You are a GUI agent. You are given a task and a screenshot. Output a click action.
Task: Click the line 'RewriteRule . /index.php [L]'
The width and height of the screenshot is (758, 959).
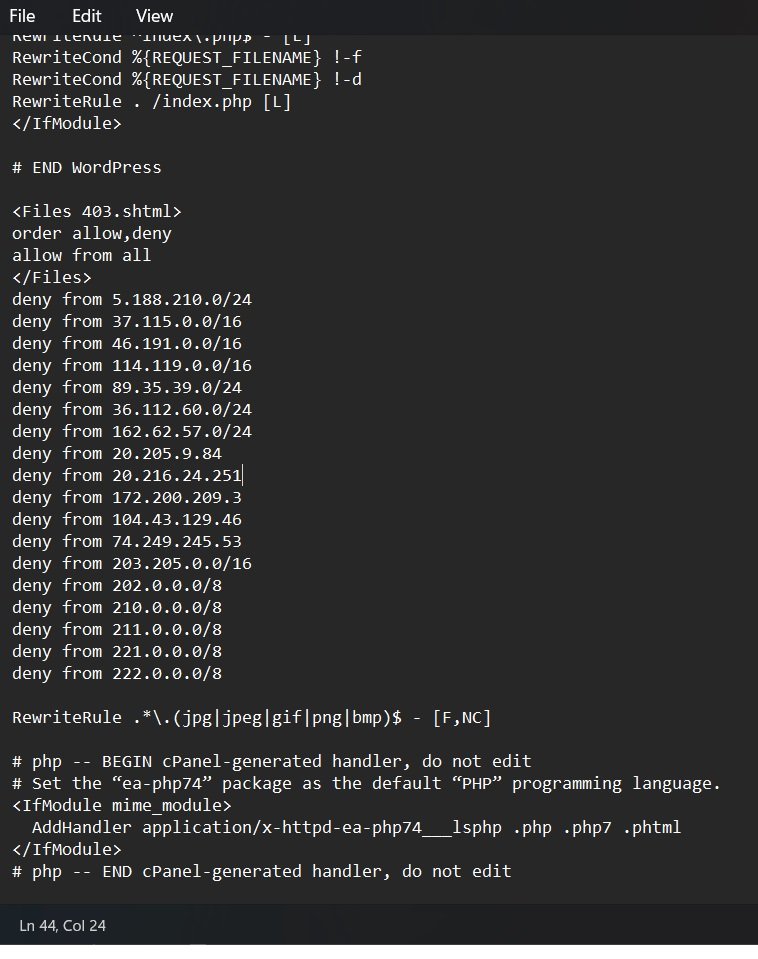[150, 101]
